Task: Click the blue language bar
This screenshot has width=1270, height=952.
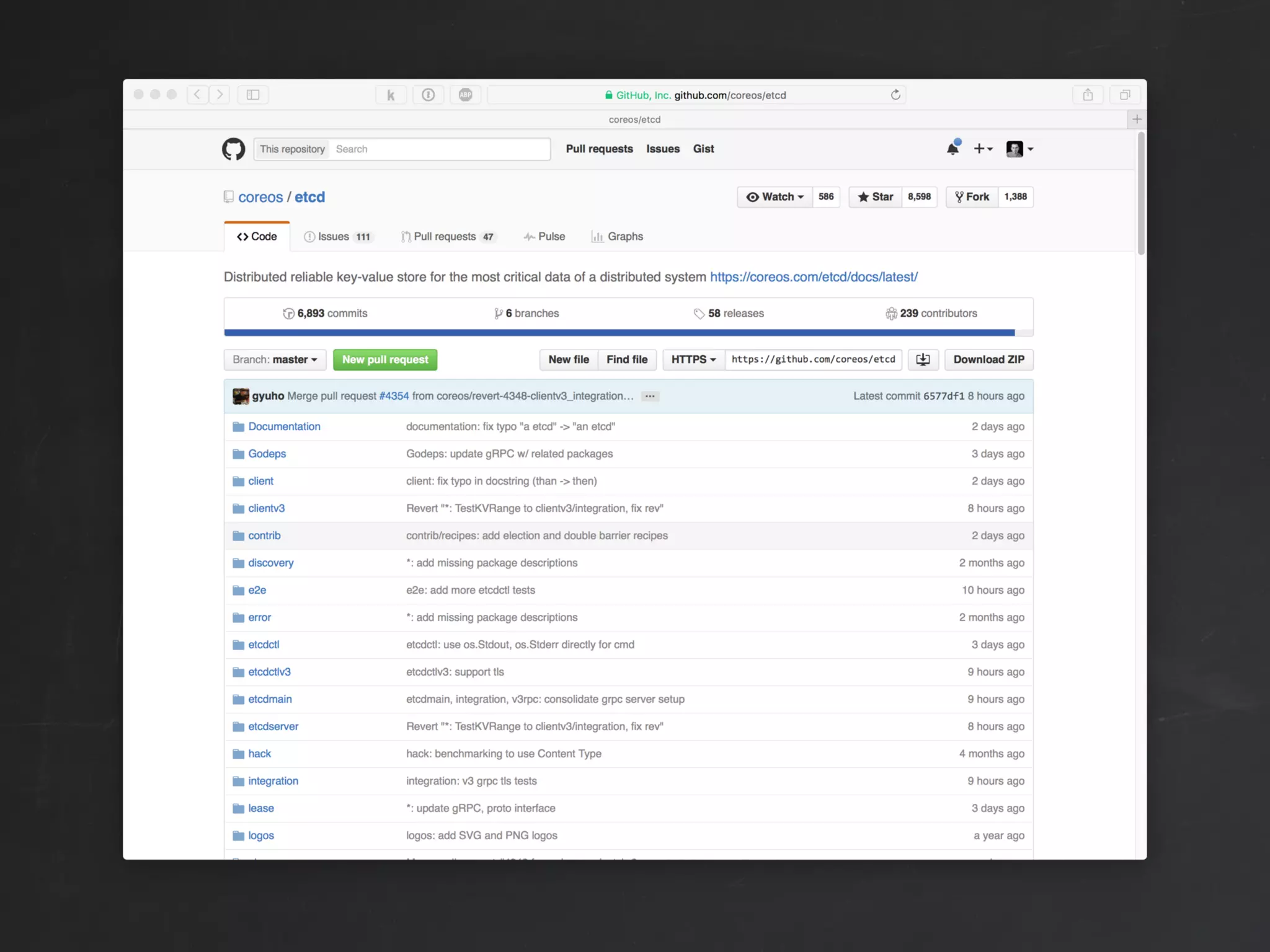Action: pyautogui.click(x=619, y=333)
